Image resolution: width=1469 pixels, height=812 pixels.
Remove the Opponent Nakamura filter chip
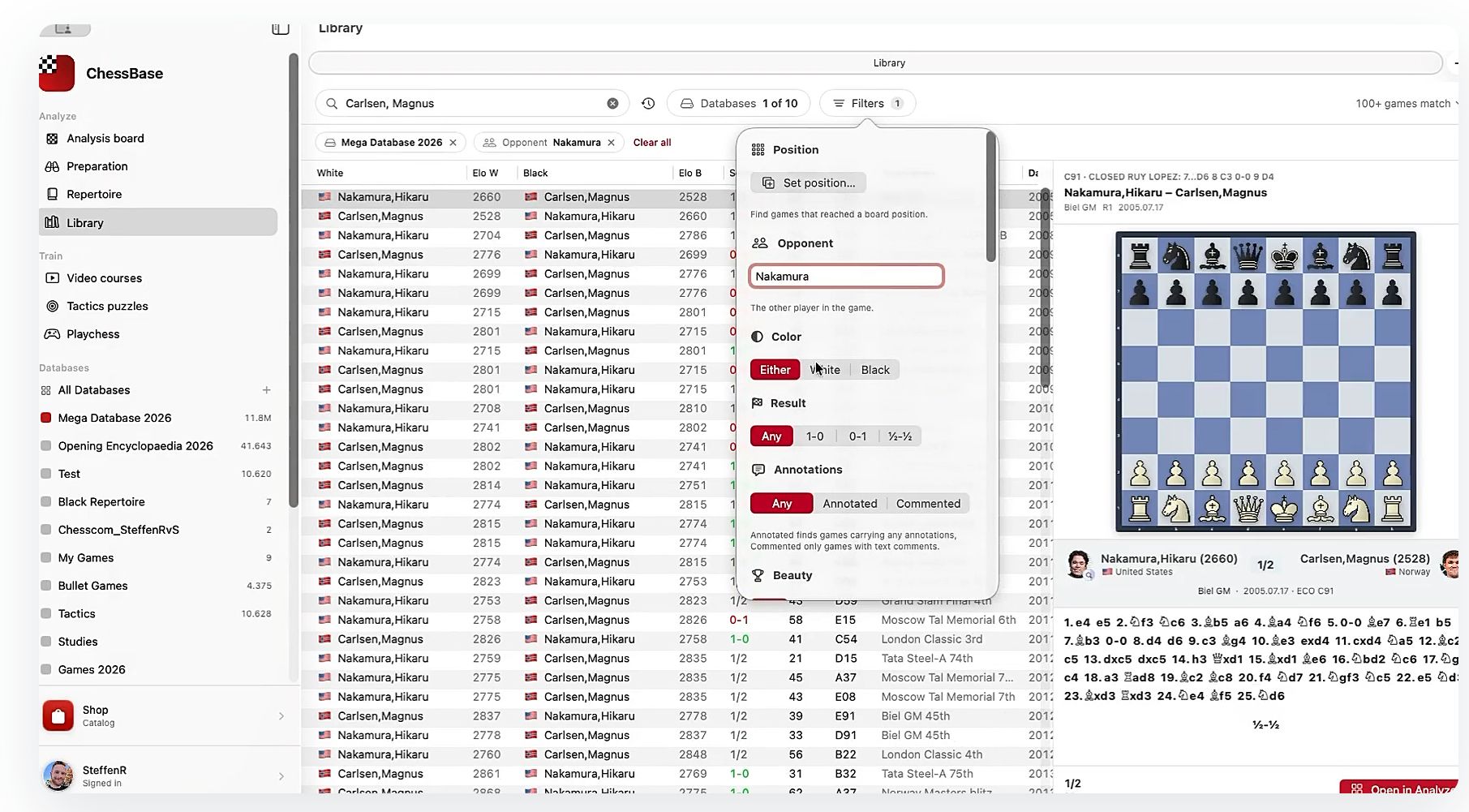point(611,142)
